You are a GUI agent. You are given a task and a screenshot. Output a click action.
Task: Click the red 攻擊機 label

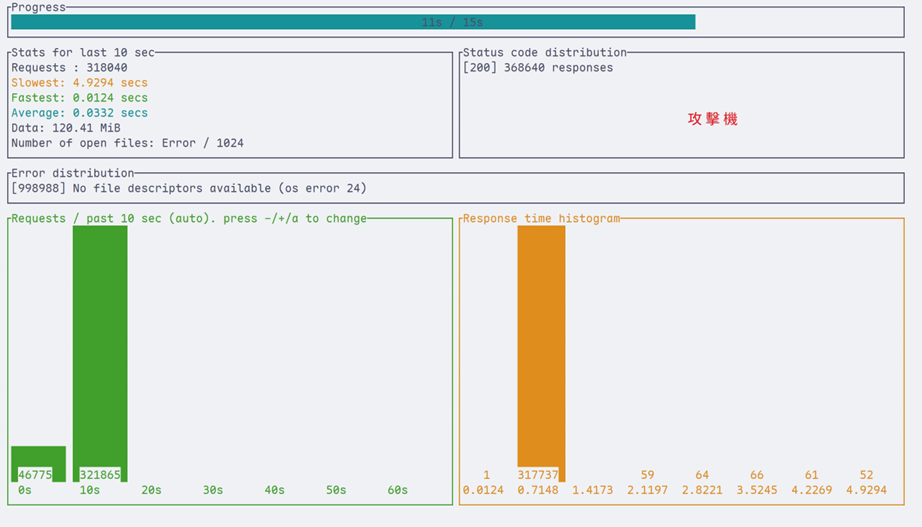click(713, 118)
